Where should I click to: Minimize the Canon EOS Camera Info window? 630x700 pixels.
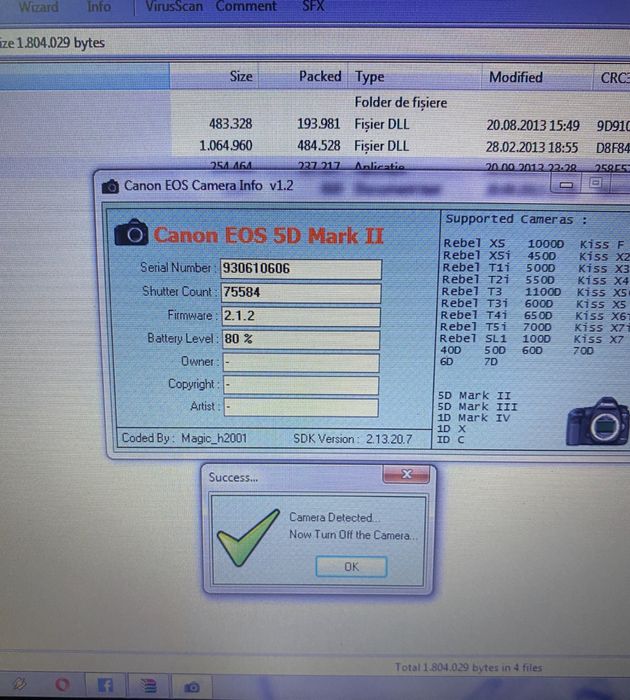pyautogui.click(x=566, y=184)
